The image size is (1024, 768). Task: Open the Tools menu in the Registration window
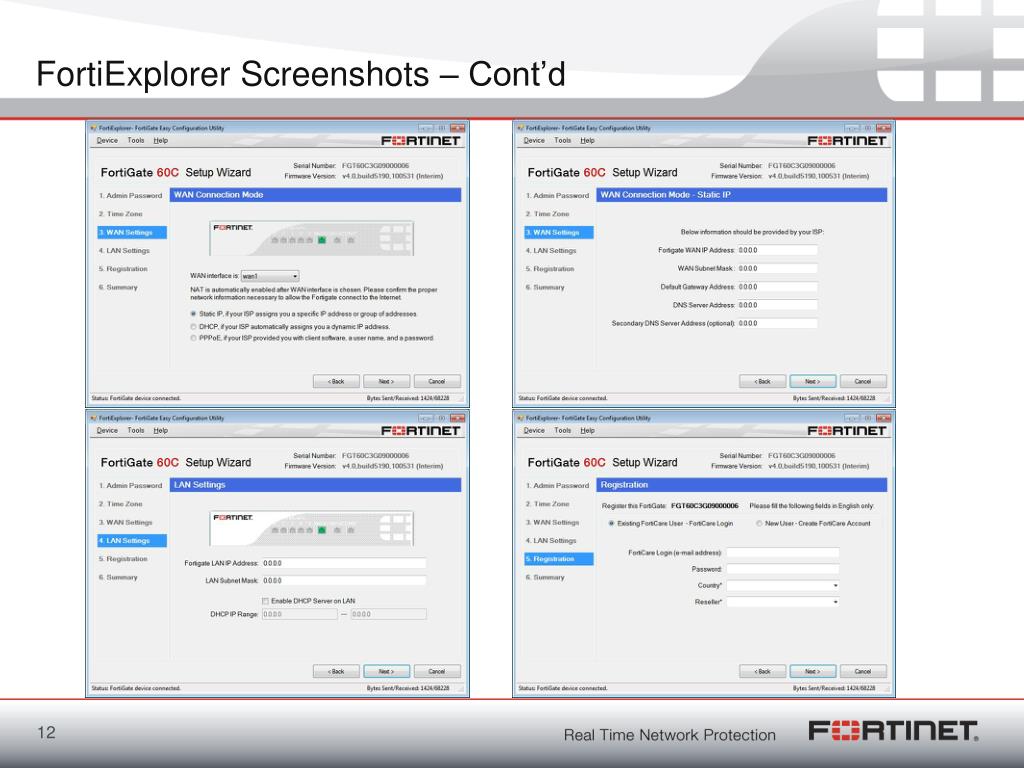[562, 430]
